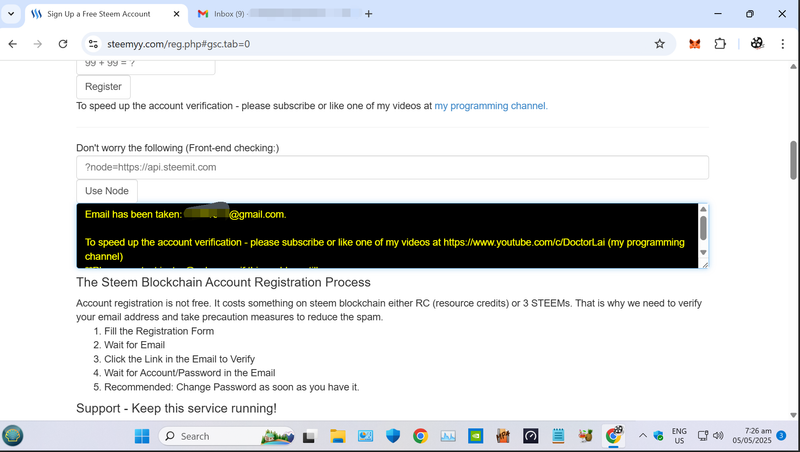Open Chrome three-dot menu

point(783,44)
